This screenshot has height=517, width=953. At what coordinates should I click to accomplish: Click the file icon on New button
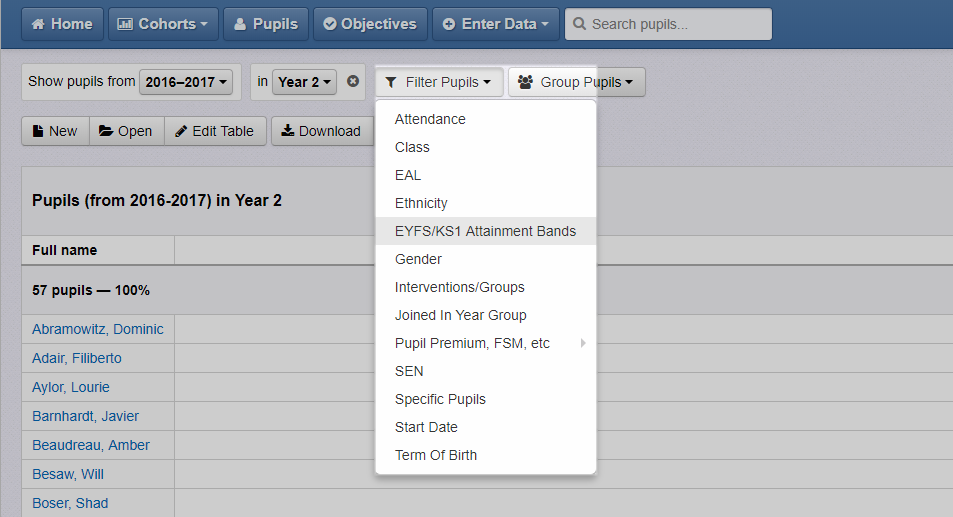(x=38, y=131)
